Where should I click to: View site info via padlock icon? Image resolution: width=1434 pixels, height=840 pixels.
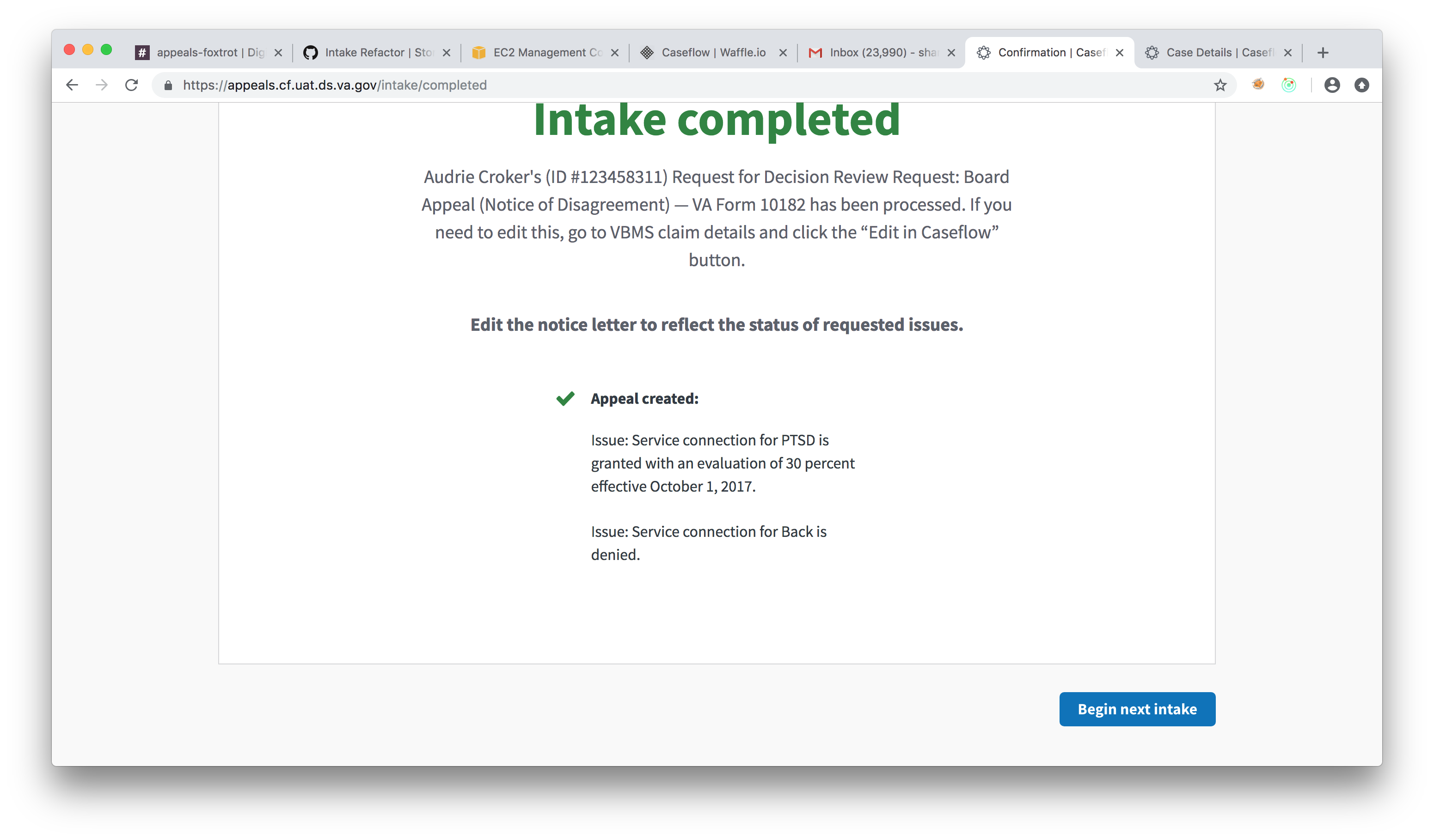168,85
